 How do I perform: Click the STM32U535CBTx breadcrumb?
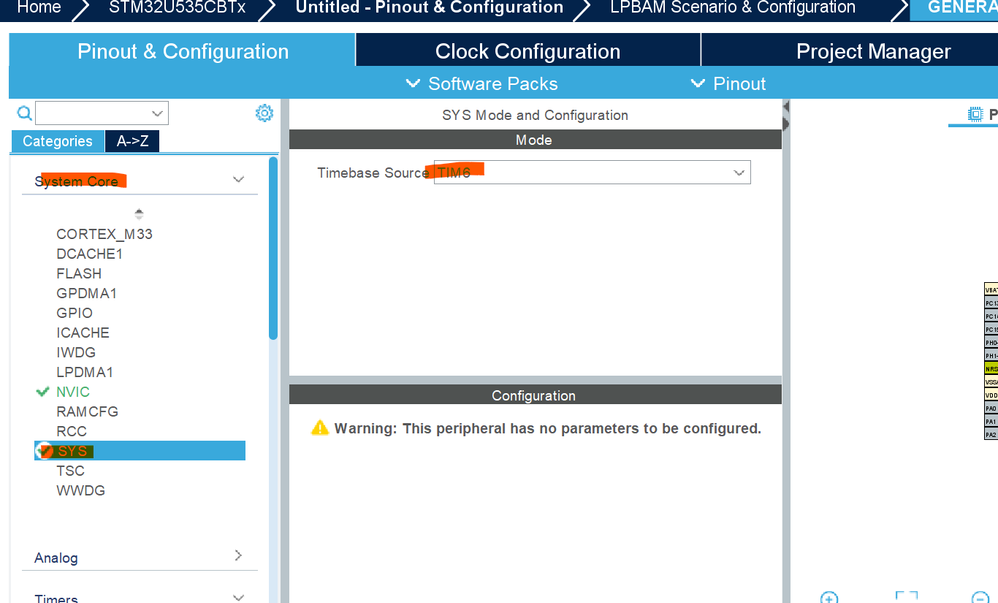(177, 8)
